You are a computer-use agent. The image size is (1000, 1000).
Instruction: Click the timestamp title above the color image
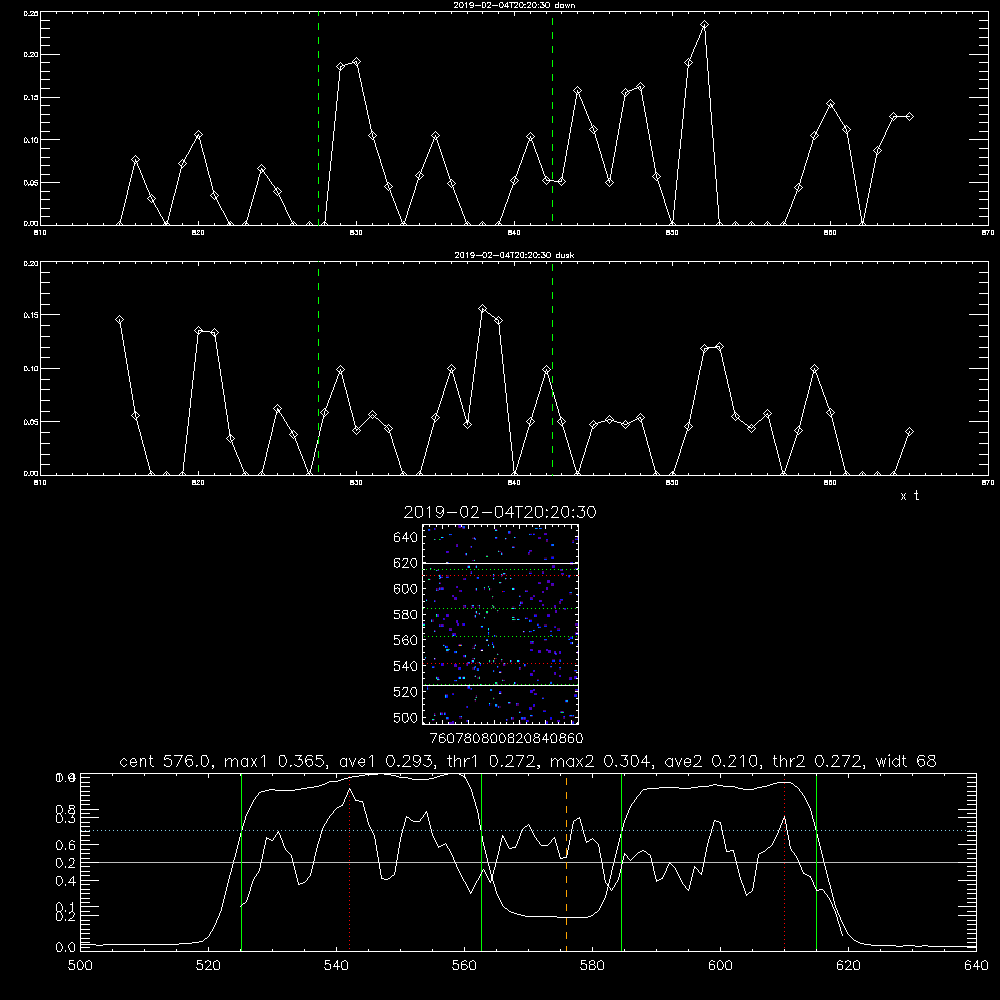click(500, 512)
